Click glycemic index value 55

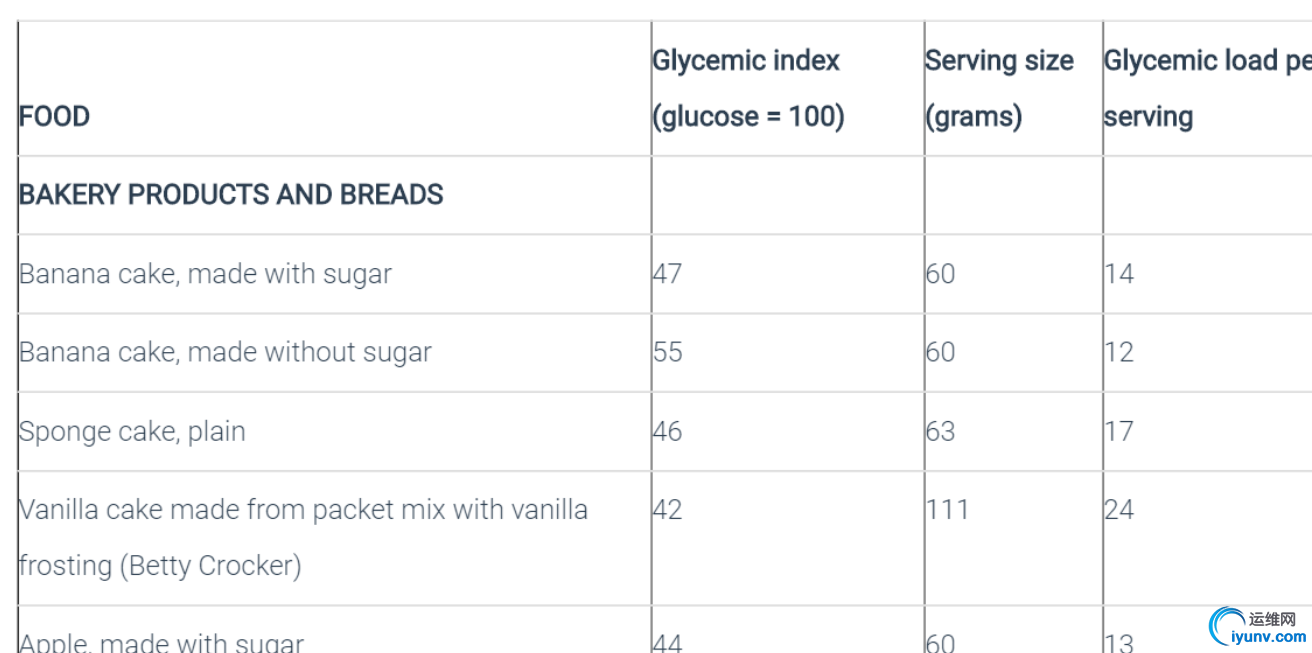click(x=668, y=352)
